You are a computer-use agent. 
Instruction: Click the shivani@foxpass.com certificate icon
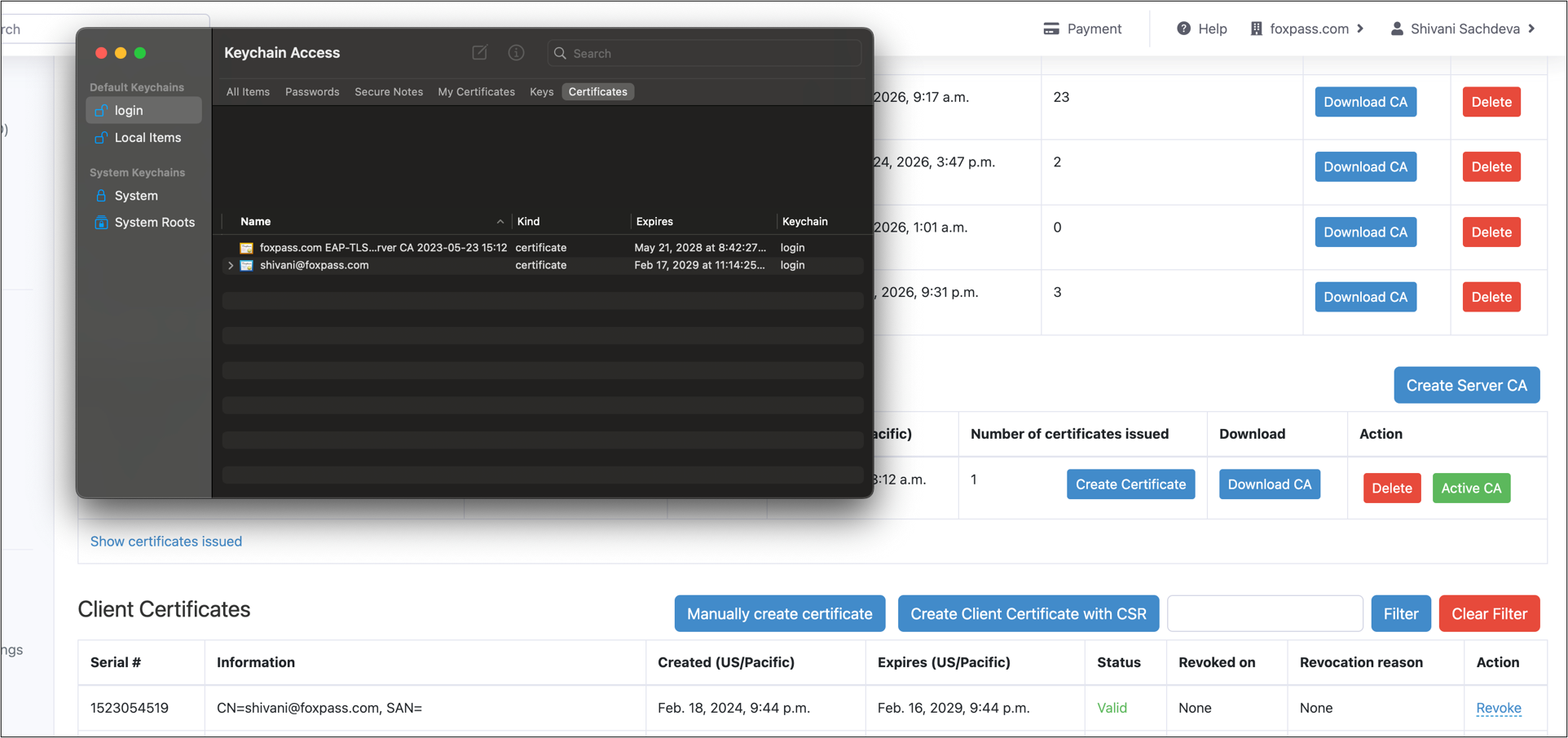coord(246,265)
